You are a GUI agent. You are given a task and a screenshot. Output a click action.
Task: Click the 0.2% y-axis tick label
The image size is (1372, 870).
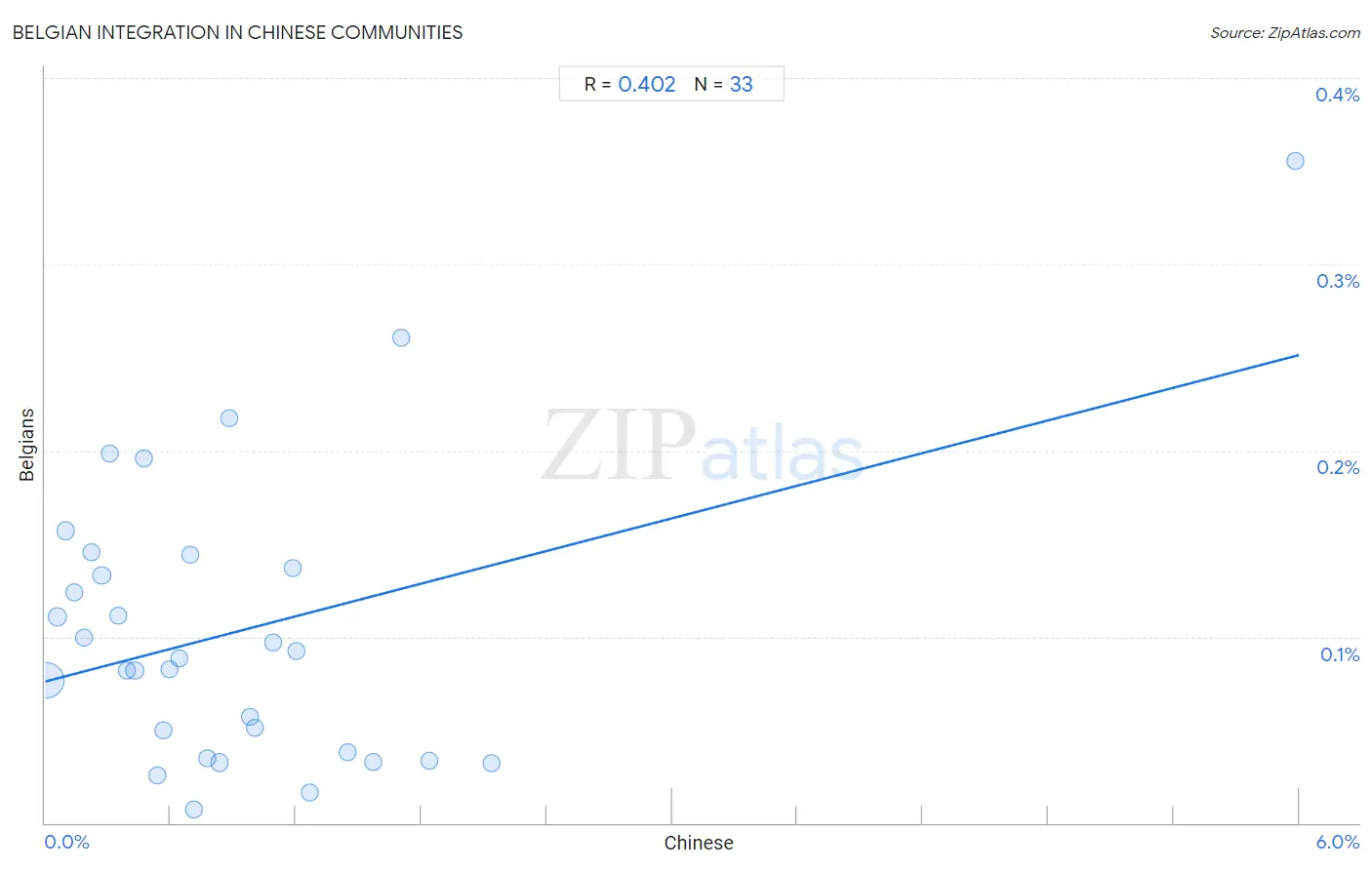(1337, 467)
